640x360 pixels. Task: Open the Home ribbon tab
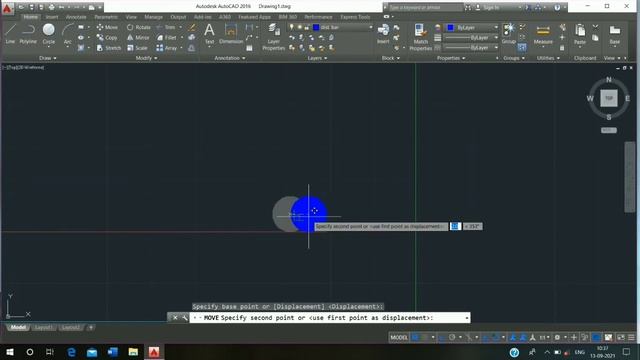30,17
